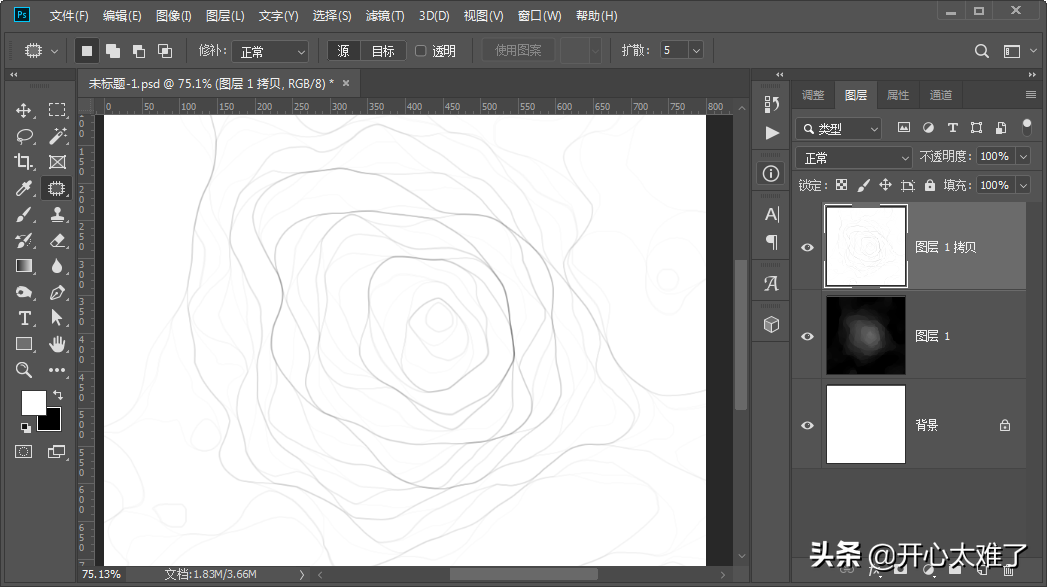Select the Move tool
This screenshot has width=1047, height=587.
click(24, 110)
